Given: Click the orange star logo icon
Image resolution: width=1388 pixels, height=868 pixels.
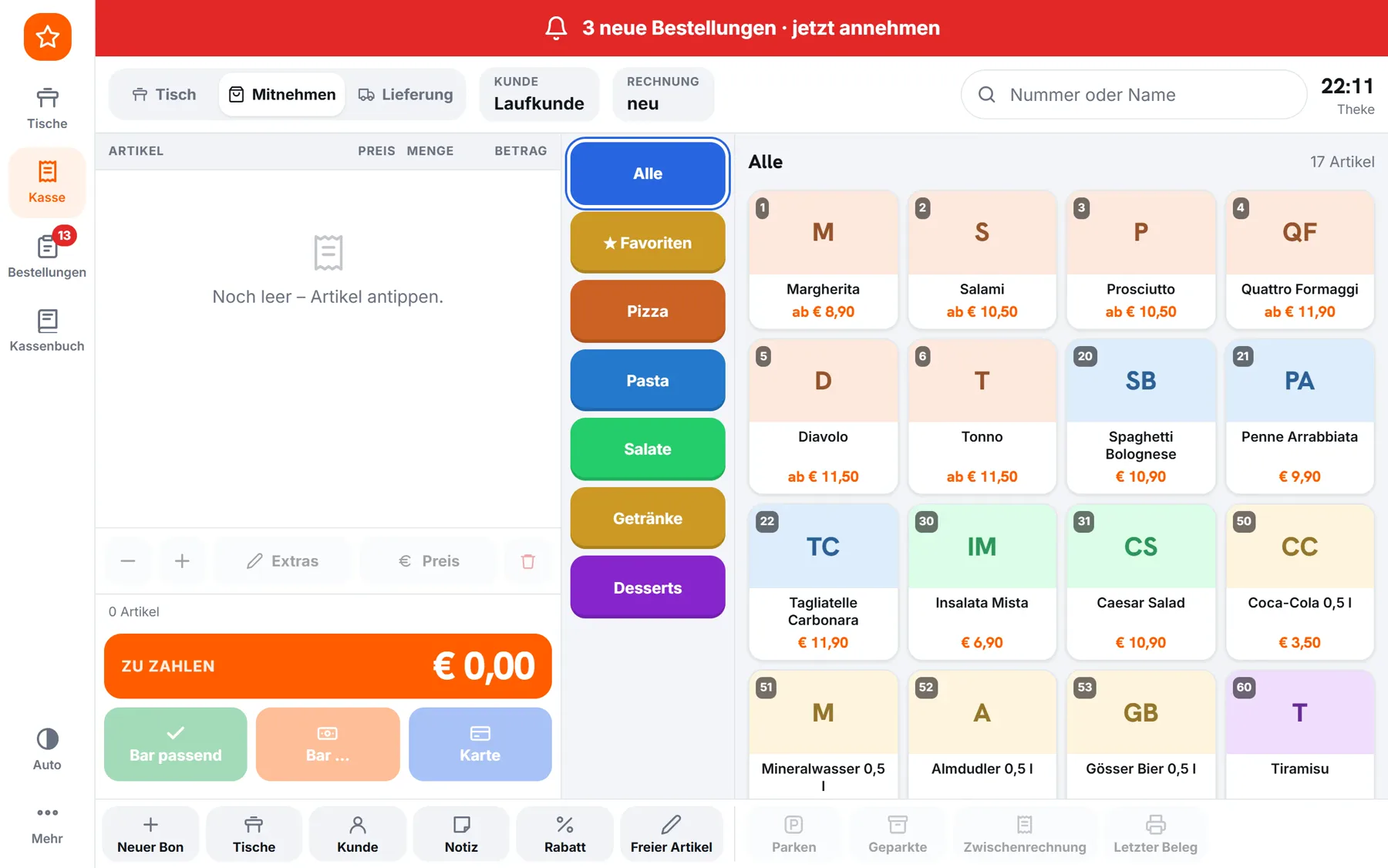Looking at the screenshot, I should pos(47,36).
